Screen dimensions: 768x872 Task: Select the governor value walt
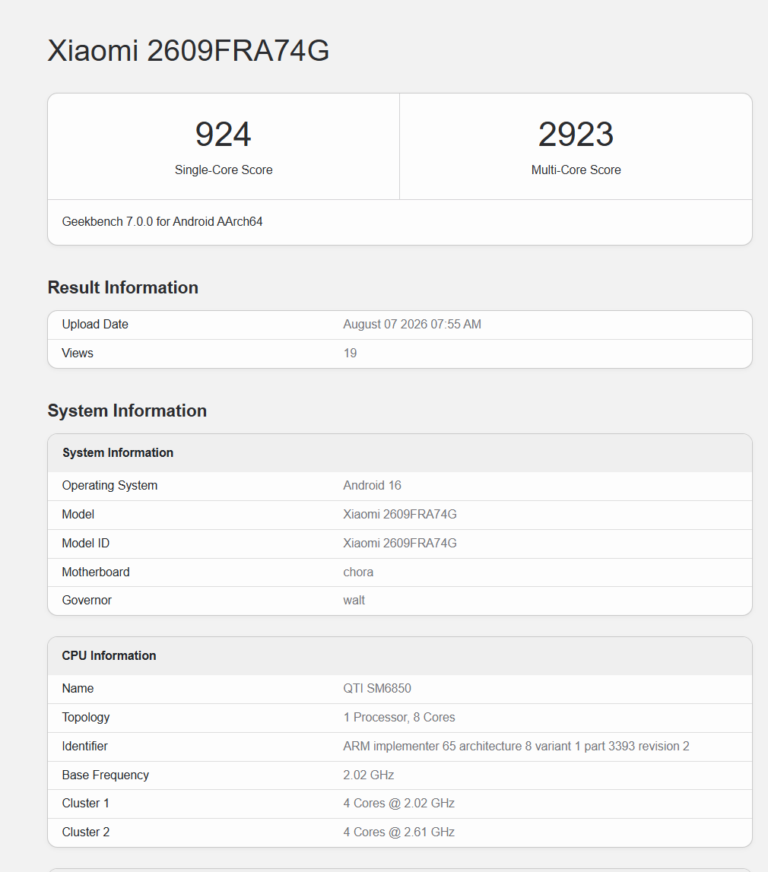coord(354,601)
